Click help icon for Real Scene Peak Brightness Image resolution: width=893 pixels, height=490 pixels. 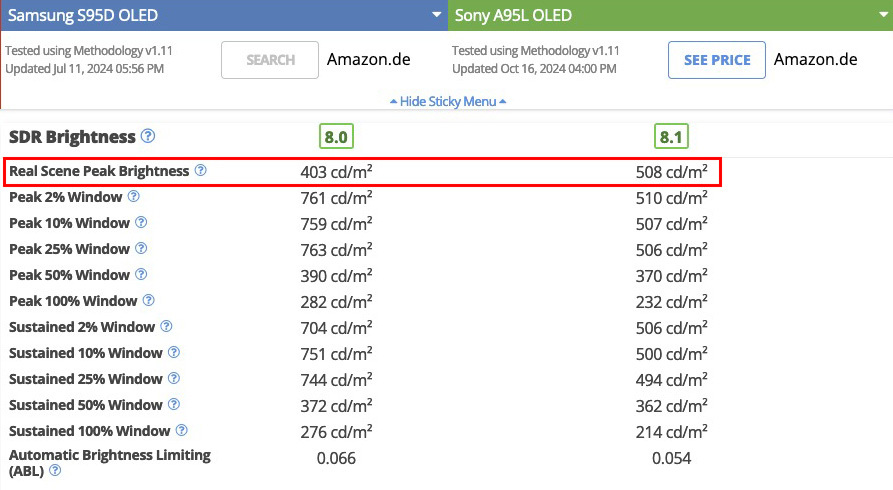point(200,171)
